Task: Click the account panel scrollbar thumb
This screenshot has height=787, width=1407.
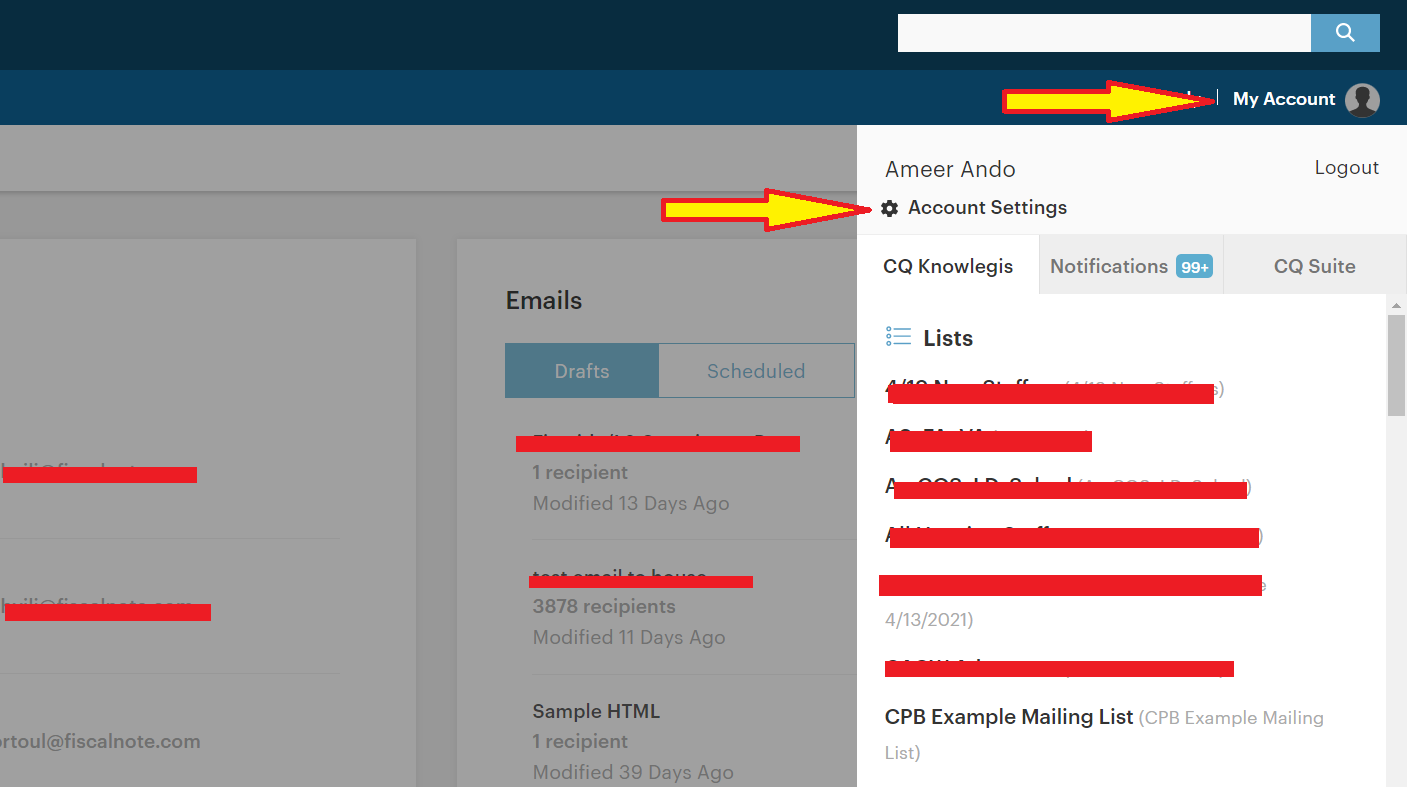Action: tap(1396, 364)
